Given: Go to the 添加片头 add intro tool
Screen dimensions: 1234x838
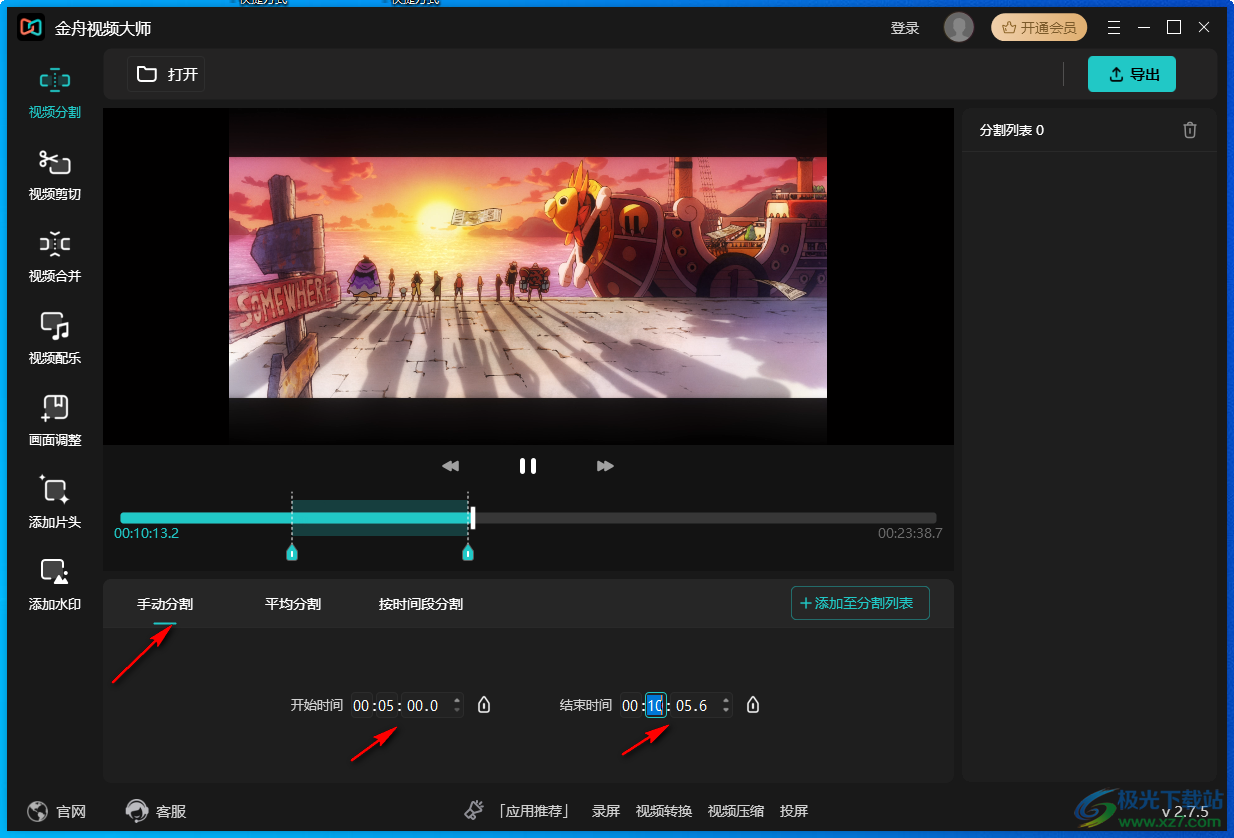Looking at the screenshot, I should (55, 504).
